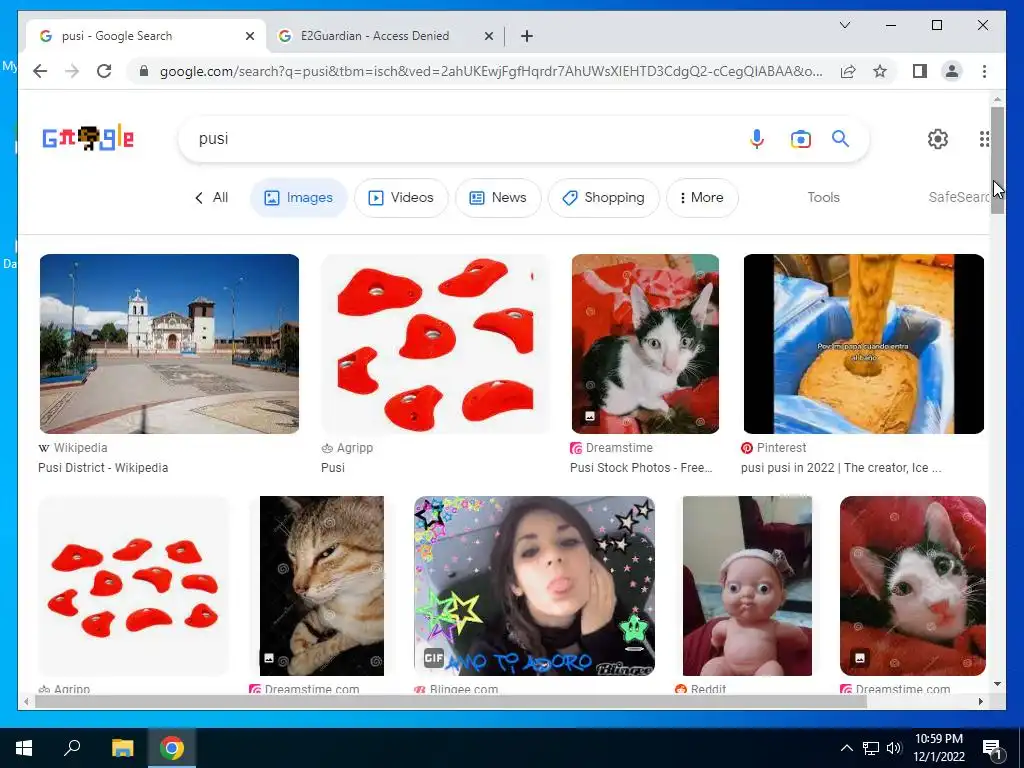Show hidden tray icons chevron
Viewport: 1024px width, 768px height.
pos(846,748)
